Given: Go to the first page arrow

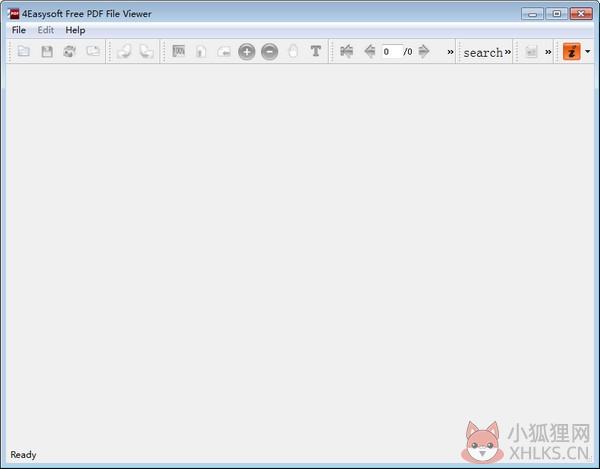Looking at the screenshot, I should (x=346, y=51).
